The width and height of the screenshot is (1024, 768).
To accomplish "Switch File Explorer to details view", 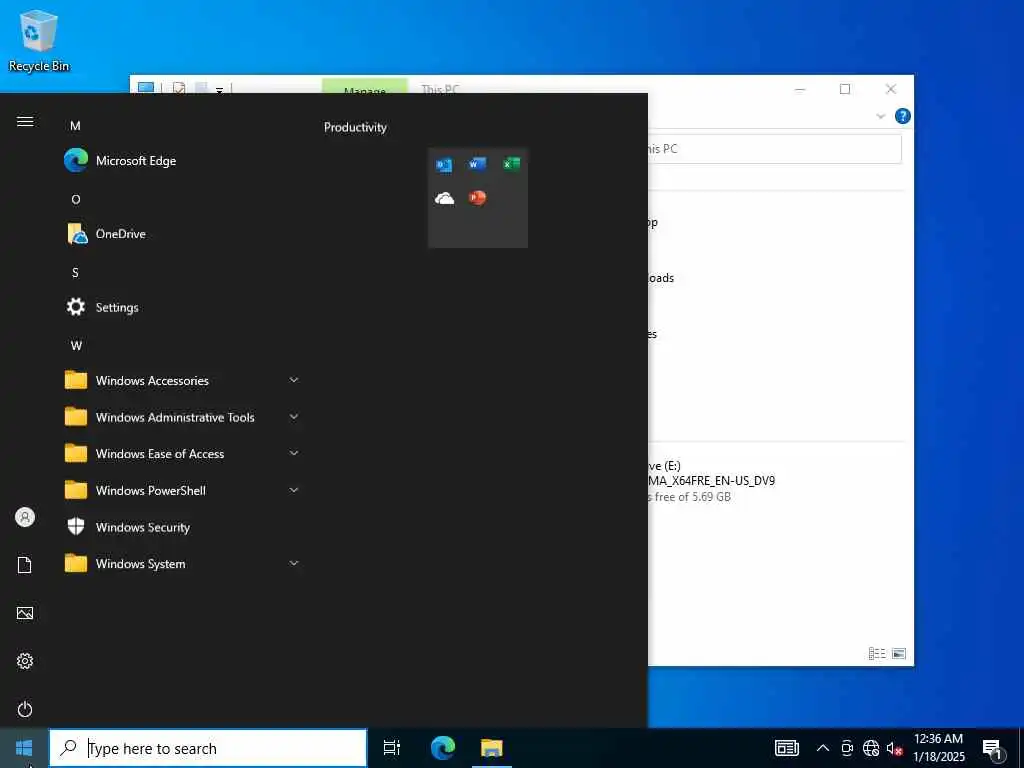I will (876, 654).
